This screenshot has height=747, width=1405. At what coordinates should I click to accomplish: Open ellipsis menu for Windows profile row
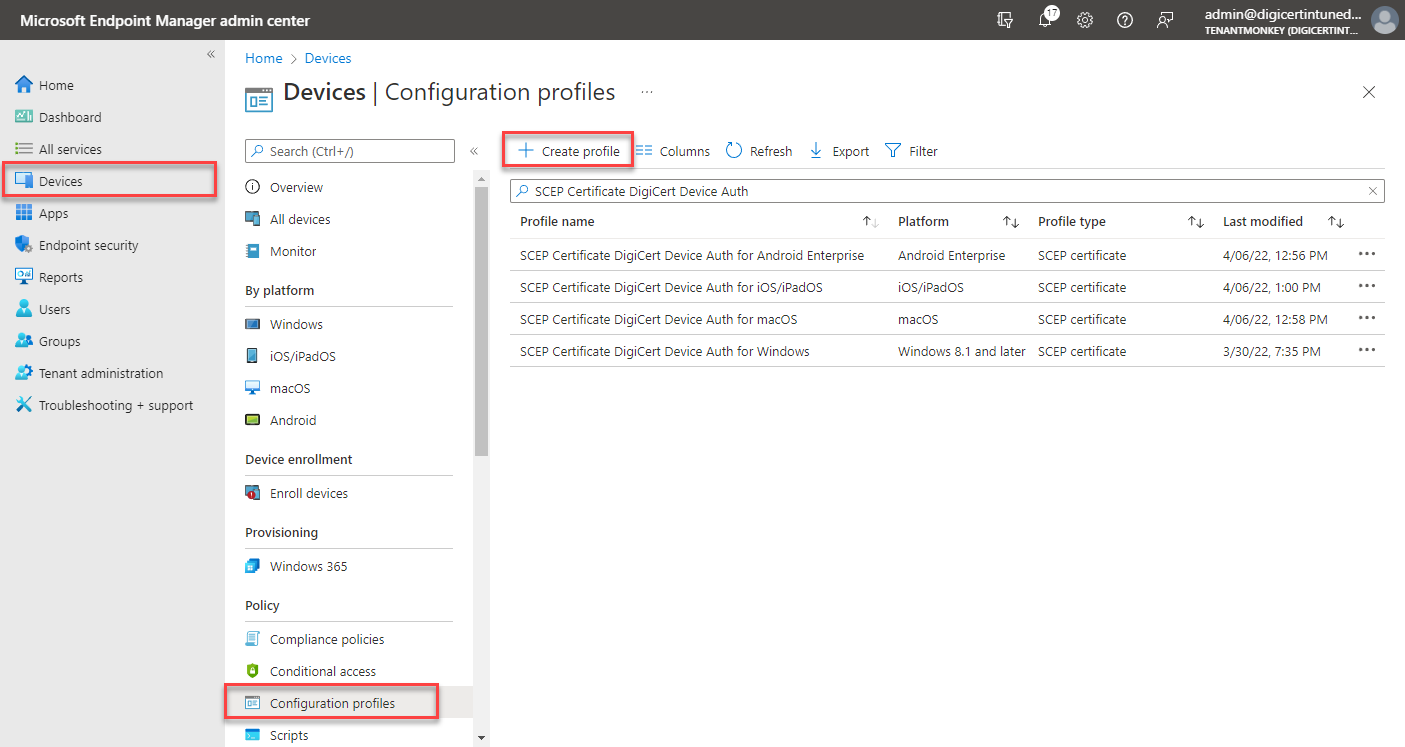tap(1367, 350)
